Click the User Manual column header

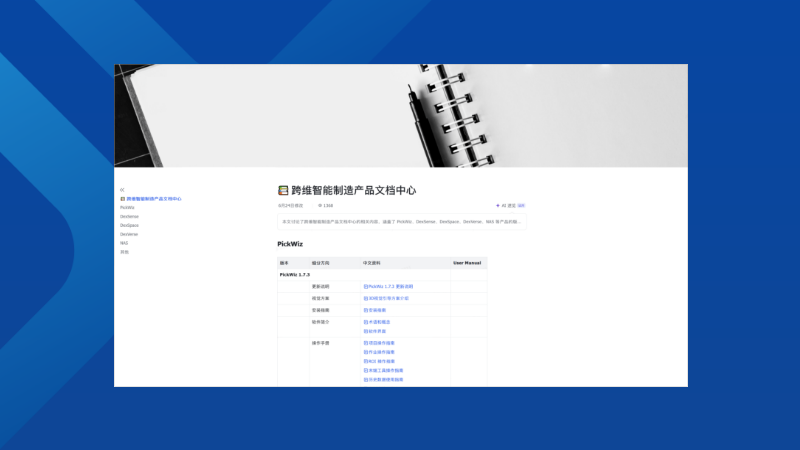[467, 263]
